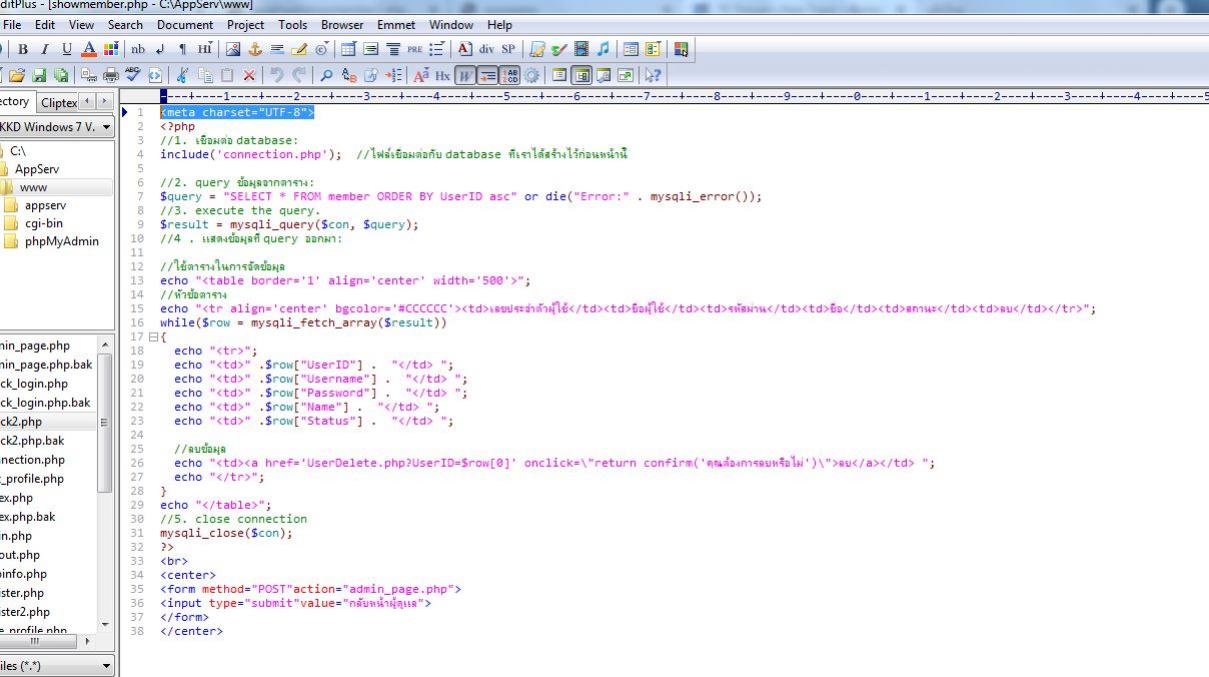
Task: Click line 7 SELECT query text
Action: 369,196
